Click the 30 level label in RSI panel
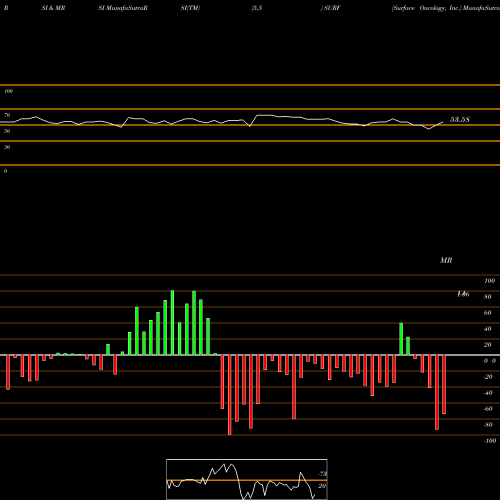This screenshot has height=500, width=500. coord(7,147)
